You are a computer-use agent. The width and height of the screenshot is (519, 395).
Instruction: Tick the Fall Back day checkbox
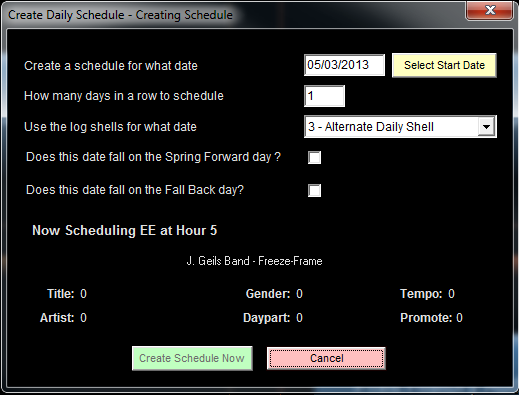pyautogui.click(x=314, y=191)
